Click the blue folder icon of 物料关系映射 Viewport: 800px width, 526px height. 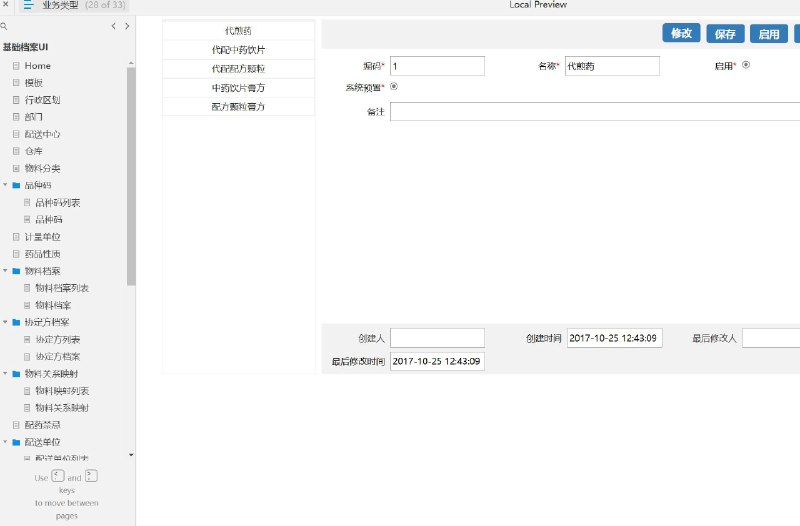pos(16,373)
